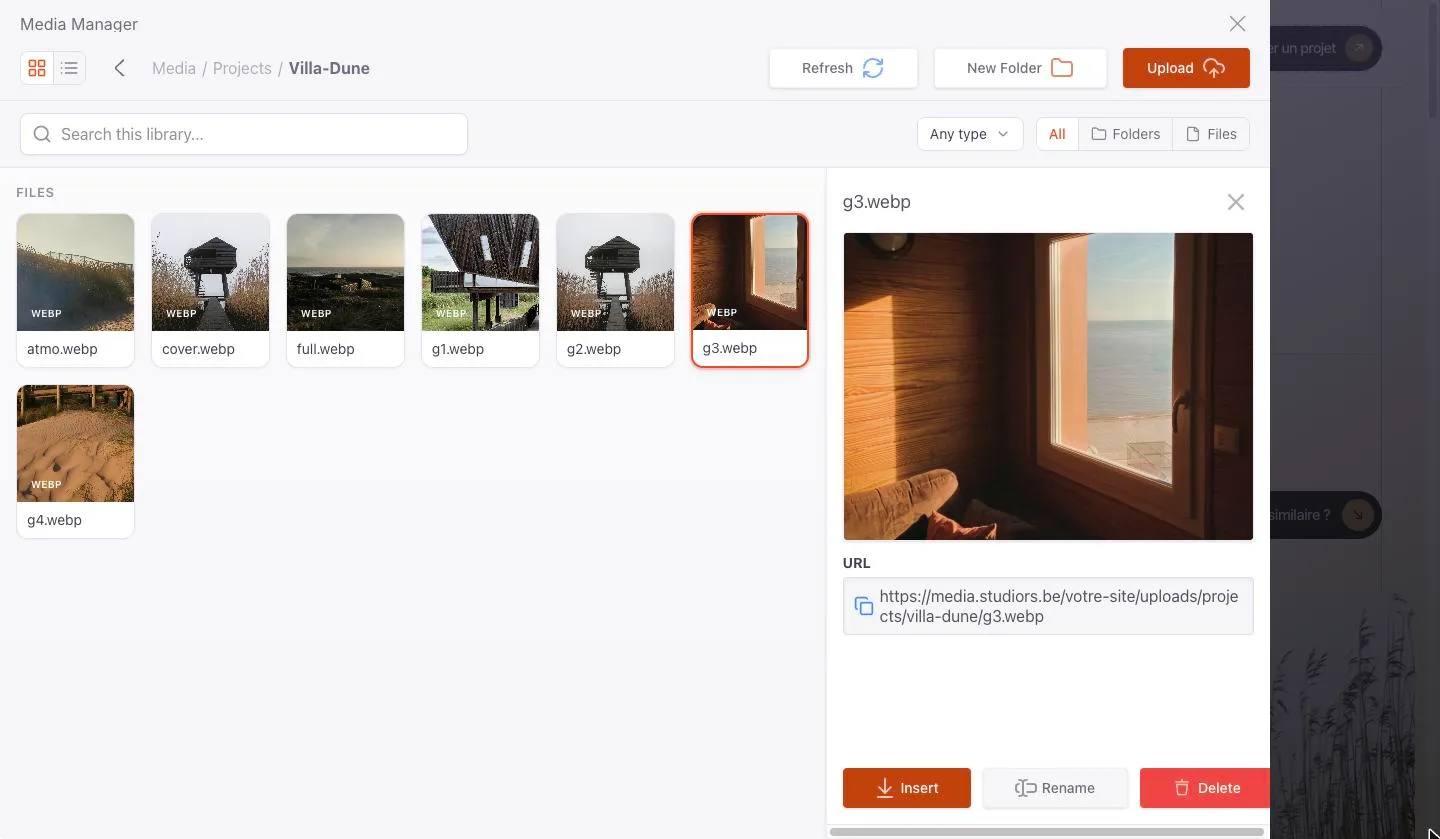Viewport: 1440px width, 839px height.
Task: Click the details panel horizontal scrollbar
Action: (x=1046, y=831)
